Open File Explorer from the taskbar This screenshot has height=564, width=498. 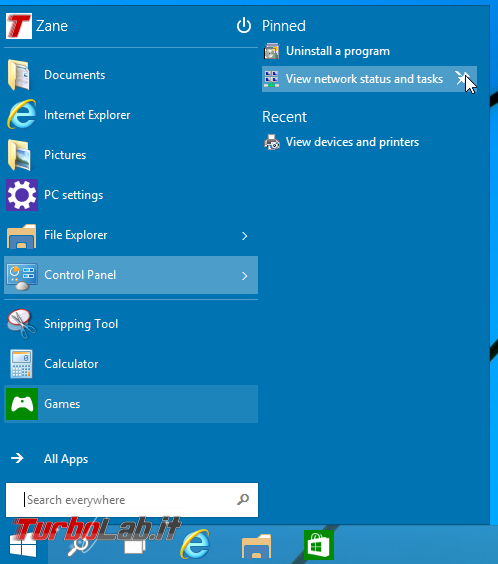[256, 546]
